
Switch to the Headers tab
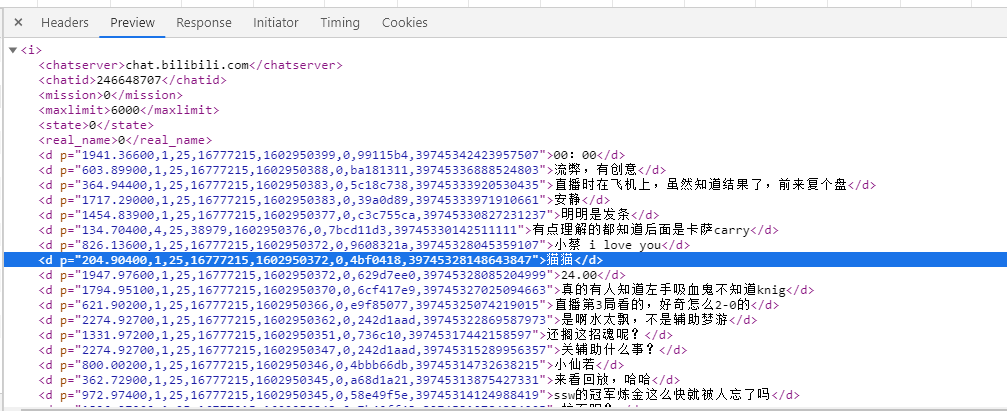[x=65, y=22]
